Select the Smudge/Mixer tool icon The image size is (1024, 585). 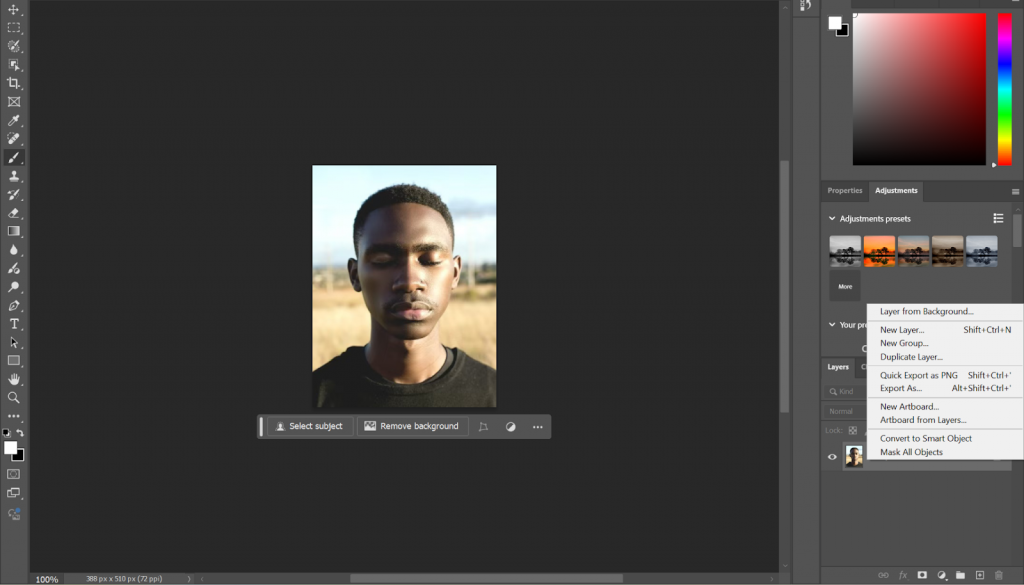[x=13, y=268]
